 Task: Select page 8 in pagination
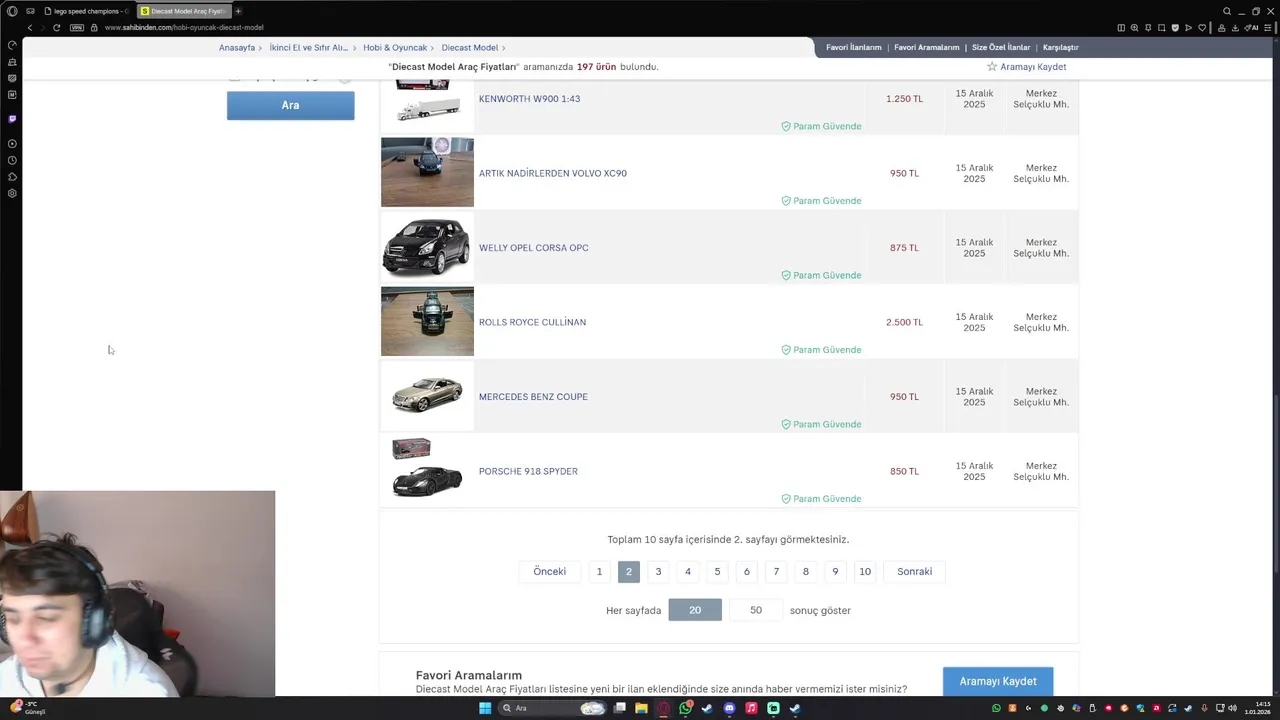pyautogui.click(x=805, y=571)
